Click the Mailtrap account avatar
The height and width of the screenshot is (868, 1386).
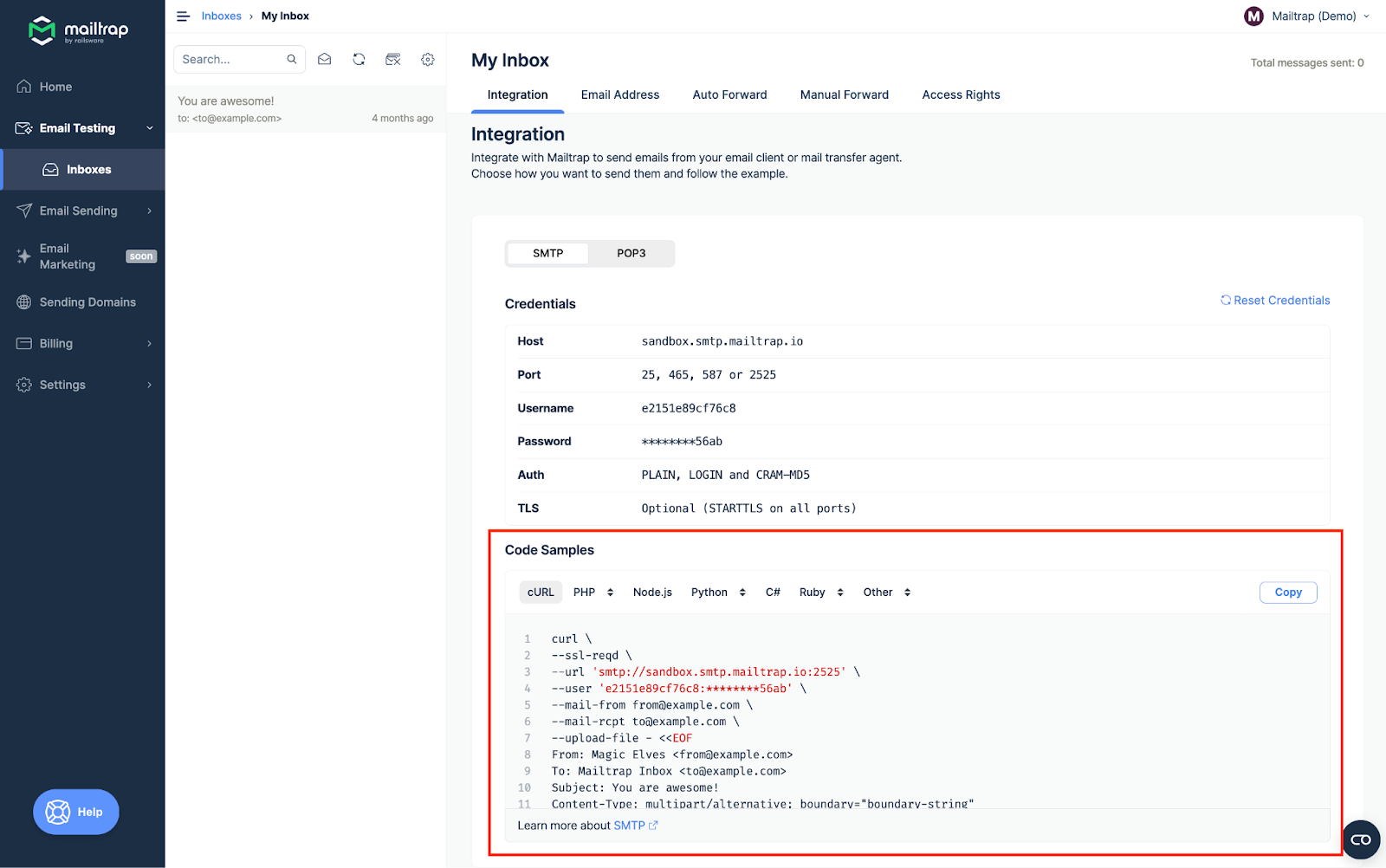(x=1253, y=16)
